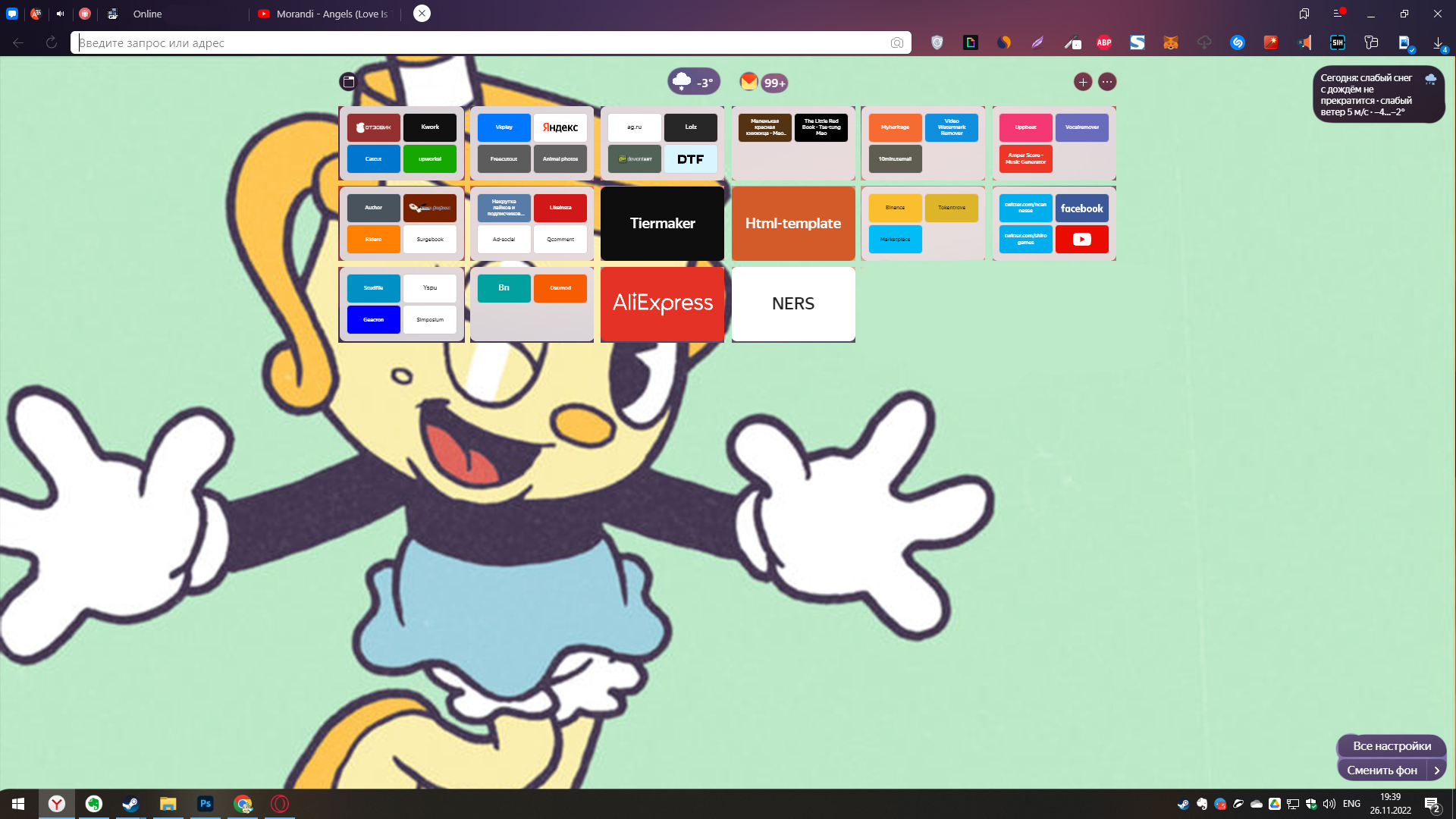The height and width of the screenshot is (819, 1456).
Task: Open the weather widget showing -3°
Action: pos(693,82)
